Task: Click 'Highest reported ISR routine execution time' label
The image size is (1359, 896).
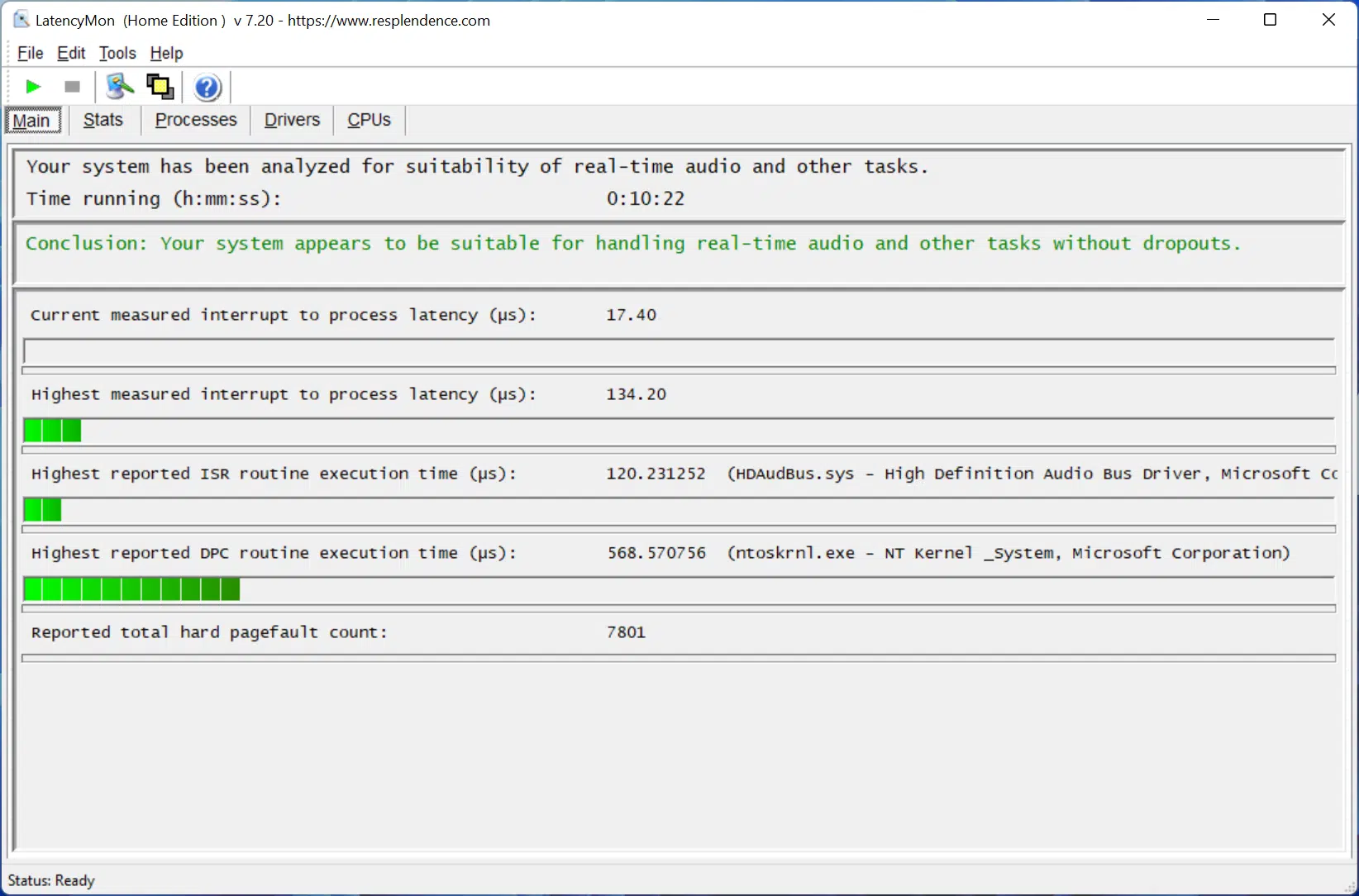Action: point(274,474)
